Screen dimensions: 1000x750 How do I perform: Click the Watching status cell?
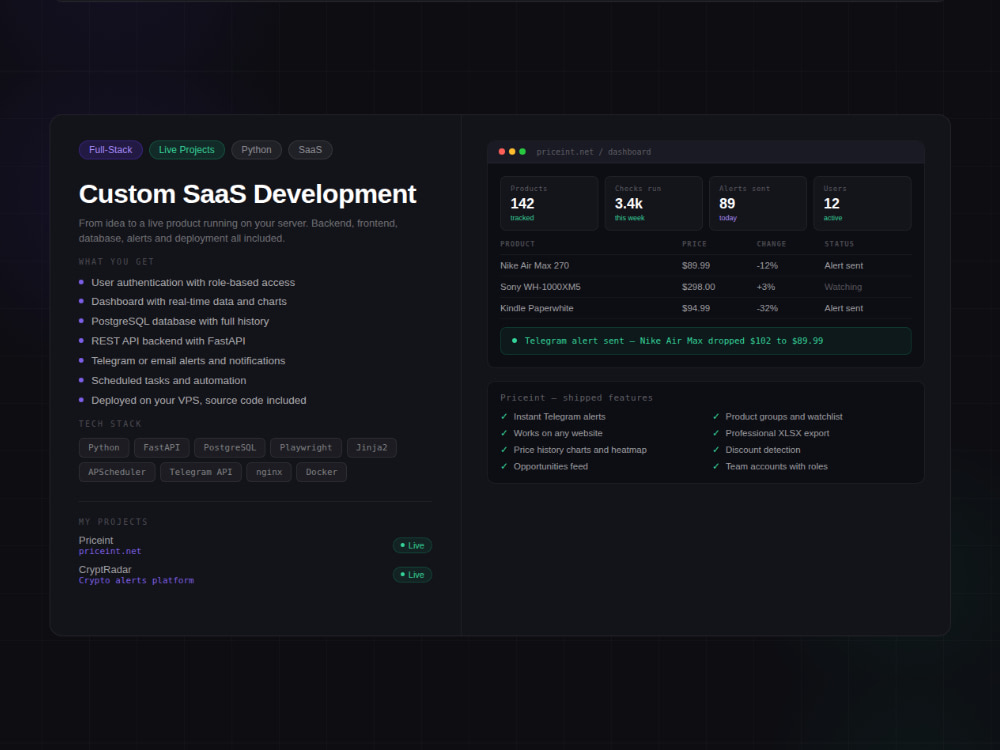pos(843,287)
